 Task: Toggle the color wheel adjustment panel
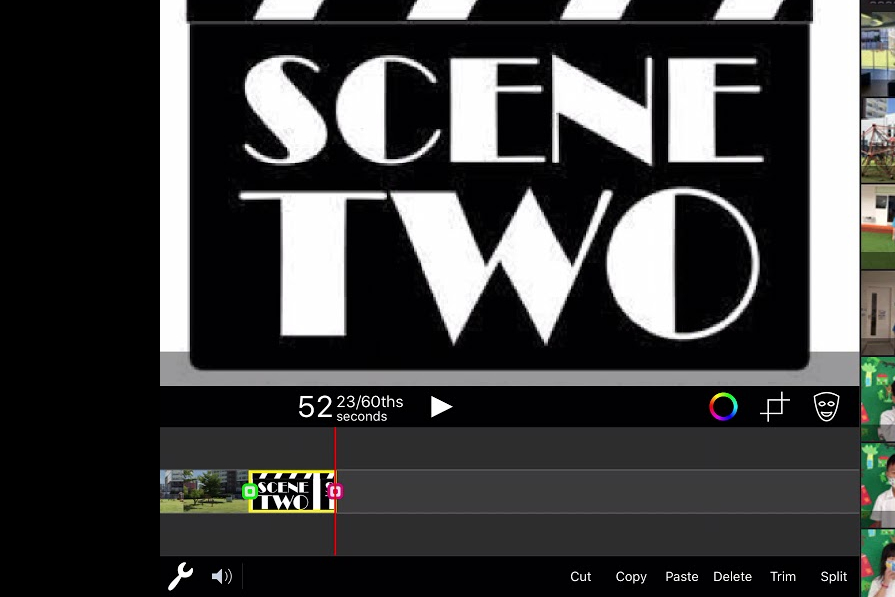723,406
